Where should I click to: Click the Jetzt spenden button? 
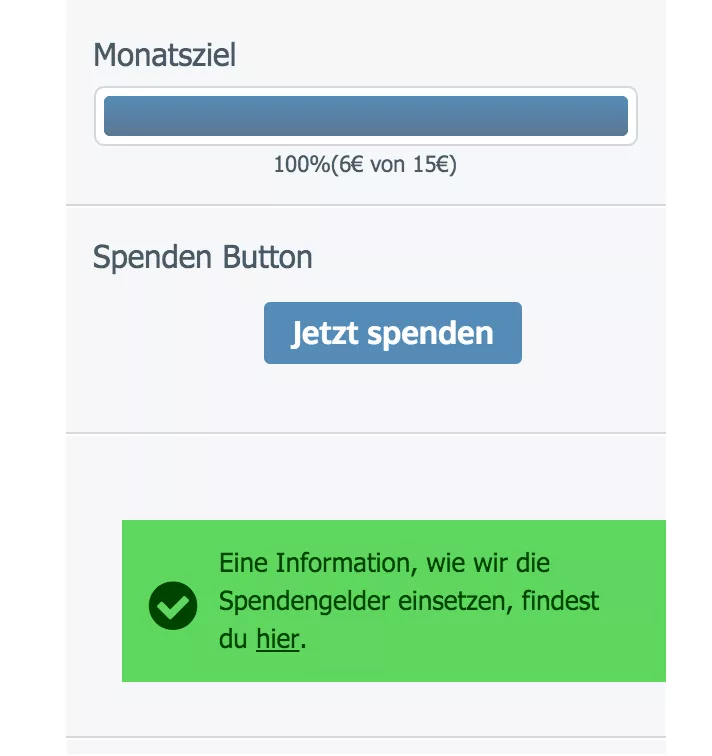(392, 333)
